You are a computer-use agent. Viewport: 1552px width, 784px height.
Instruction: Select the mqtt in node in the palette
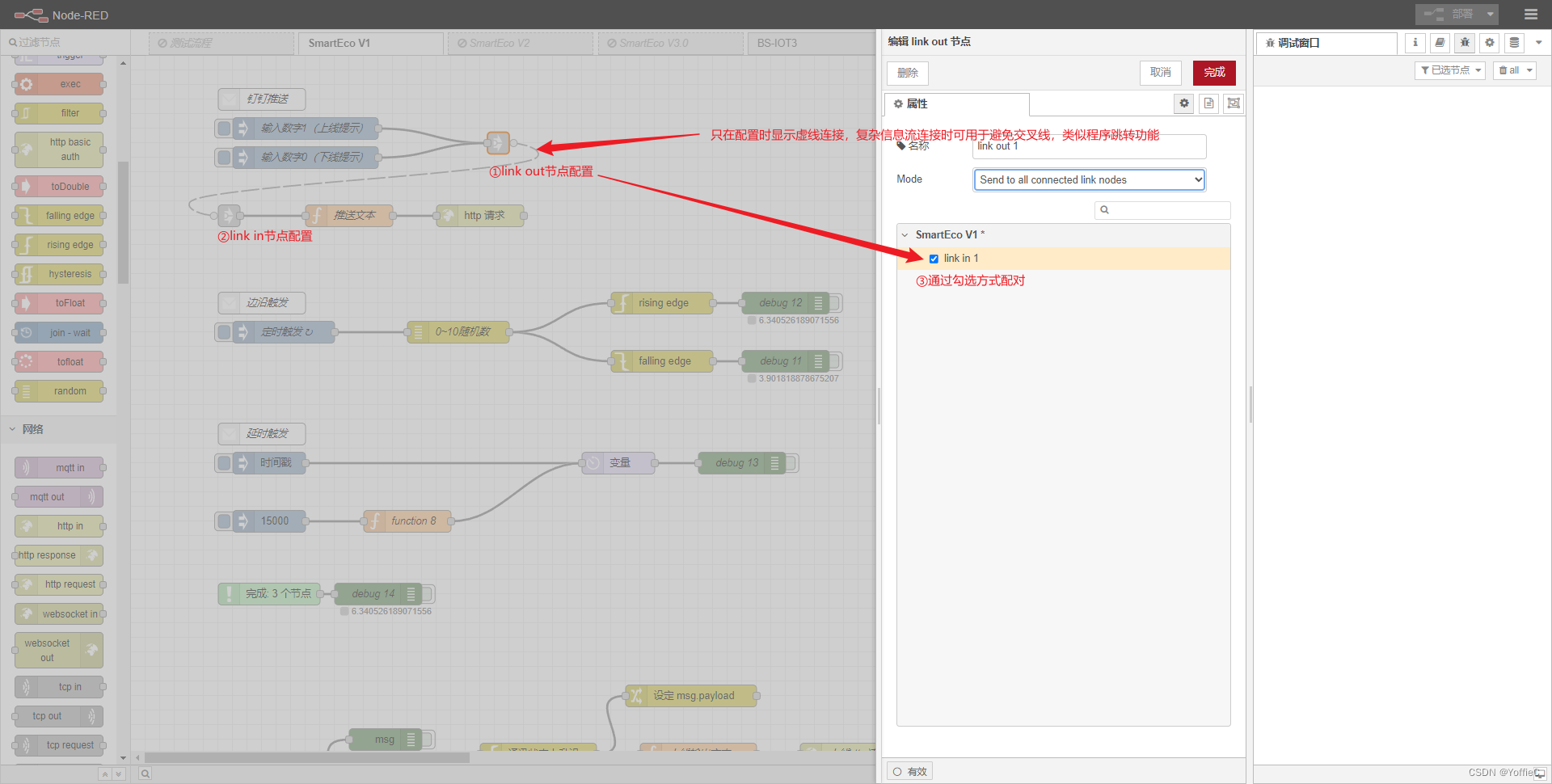point(58,467)
